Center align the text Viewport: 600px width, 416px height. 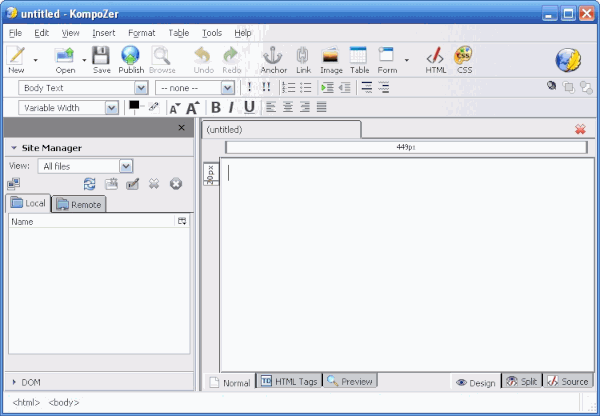coord(288,107)
